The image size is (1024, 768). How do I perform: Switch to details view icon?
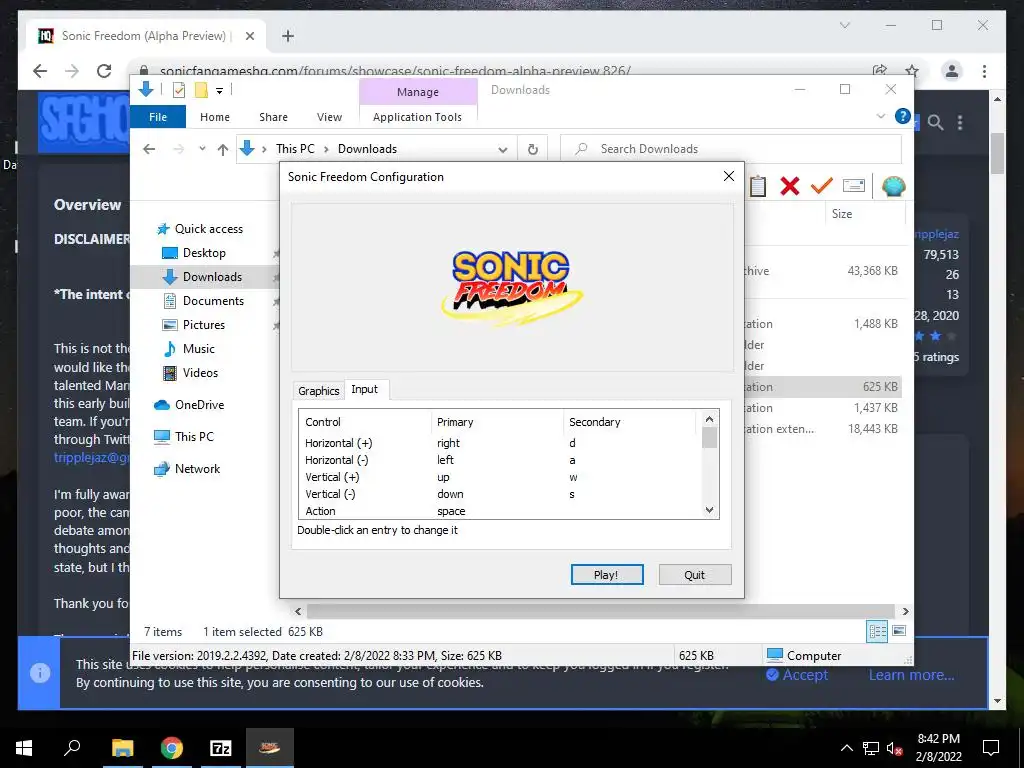(x=877, y=631)
